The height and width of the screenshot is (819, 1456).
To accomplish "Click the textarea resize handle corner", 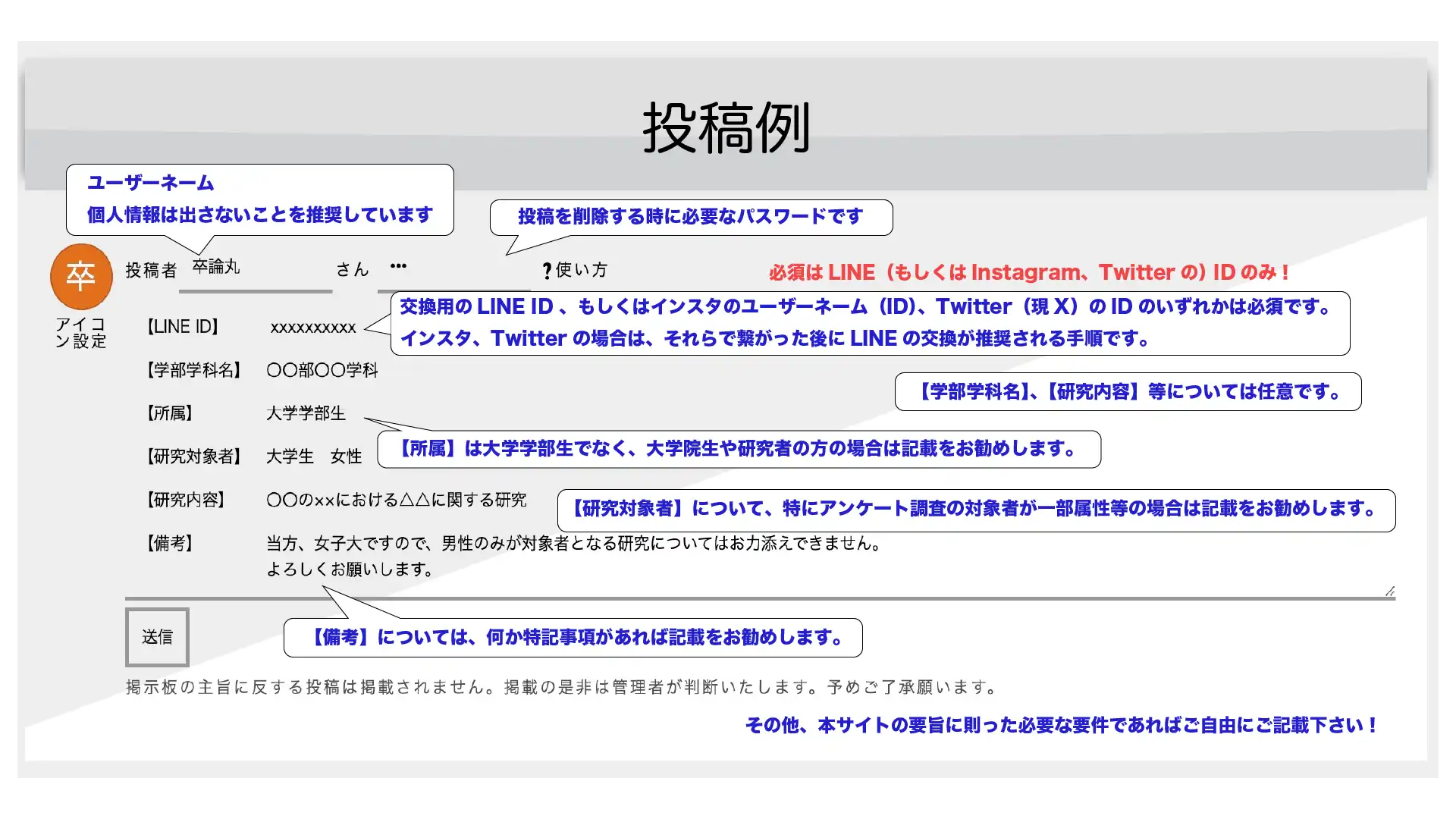I will 1389,591.
